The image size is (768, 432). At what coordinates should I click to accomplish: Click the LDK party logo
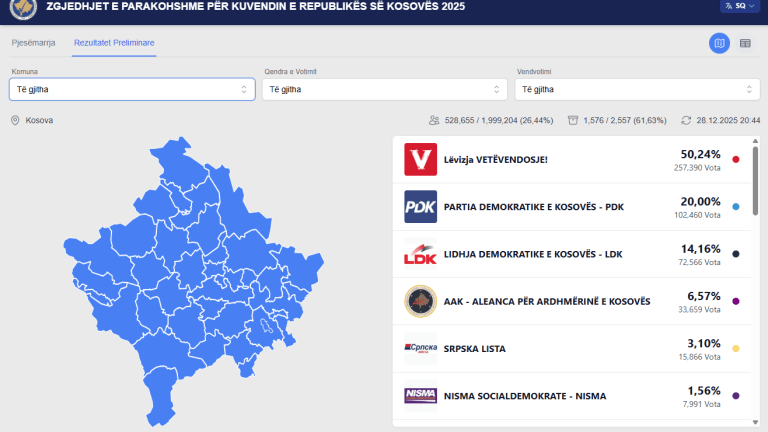click(420, 253)
